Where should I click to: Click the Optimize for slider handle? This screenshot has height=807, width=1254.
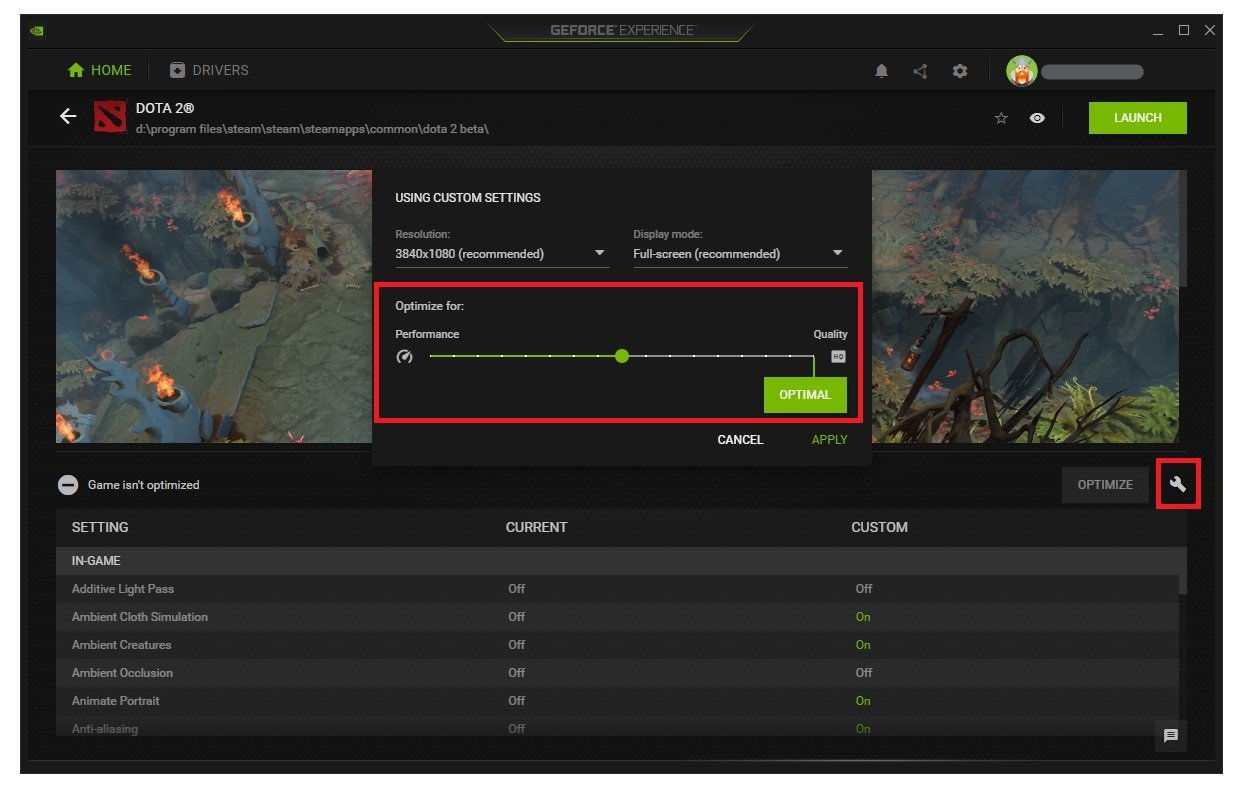pos(622,356)
